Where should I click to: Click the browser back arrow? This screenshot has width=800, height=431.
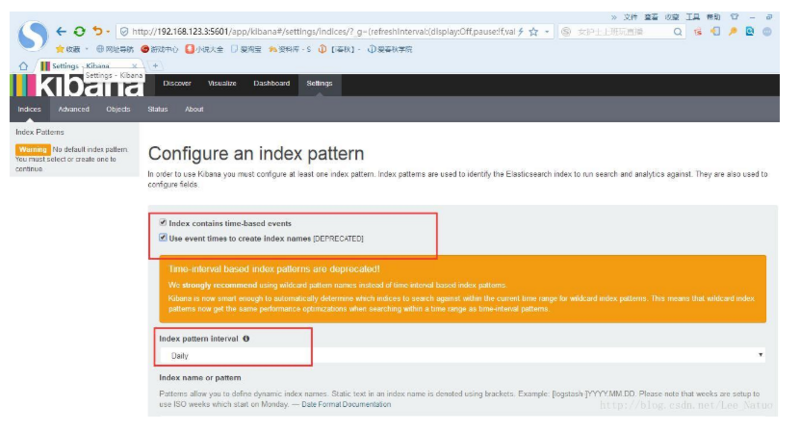point(61,32)
